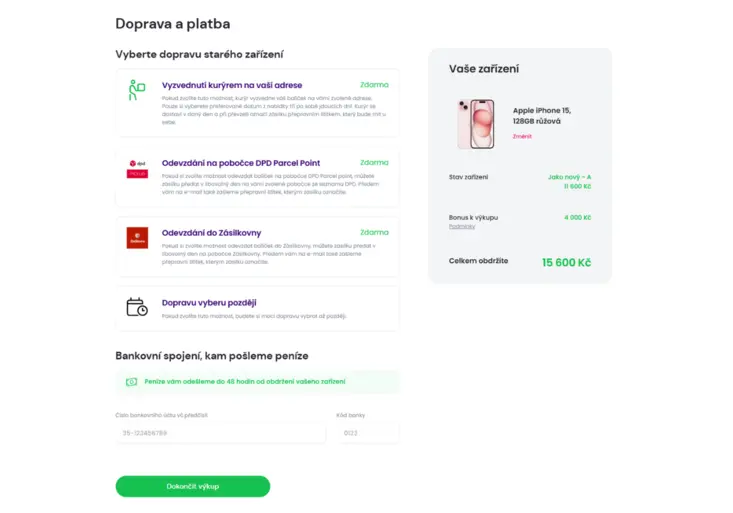Click the Změnit link under device name

tap(522, 137)
